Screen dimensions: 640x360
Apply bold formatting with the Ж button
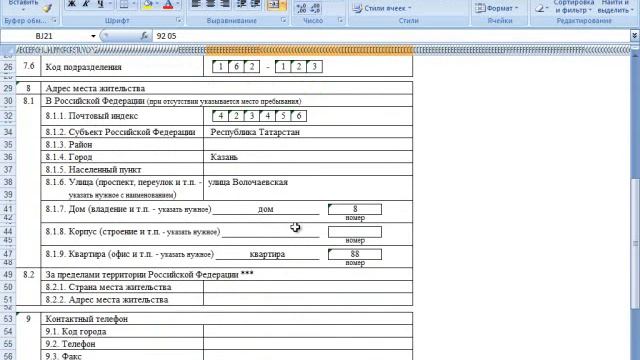coord(72,4)
